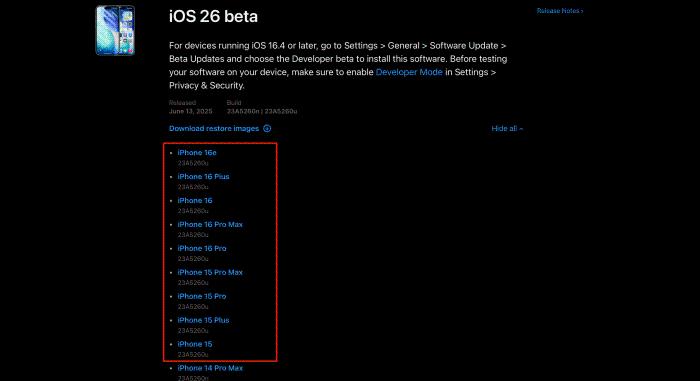The height and width of the screenshot is (381, 700).
Task: Click the iPhone 15 restore image link
Action: coord(195,344)
